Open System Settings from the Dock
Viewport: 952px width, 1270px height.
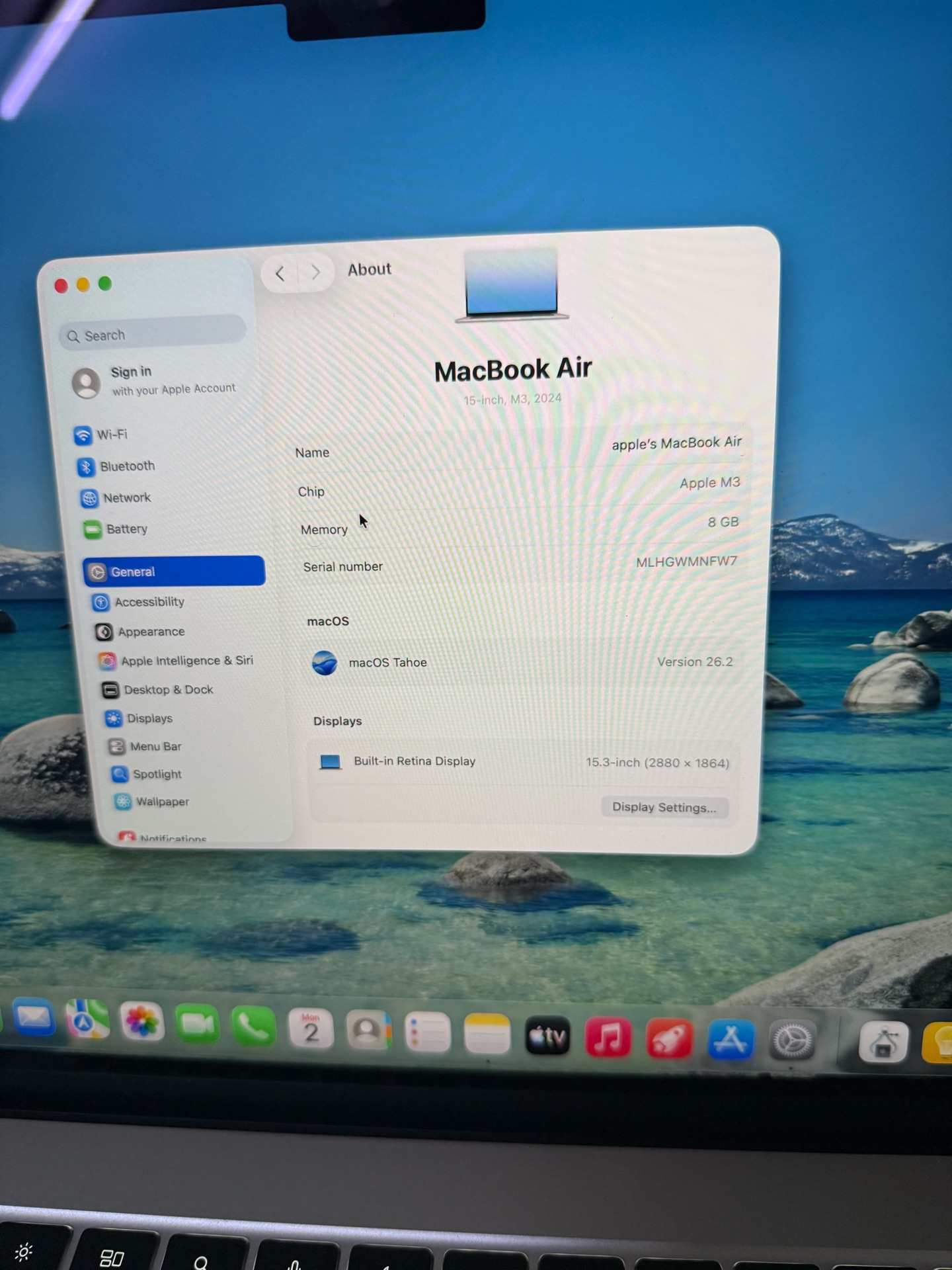click(792, 1042)
